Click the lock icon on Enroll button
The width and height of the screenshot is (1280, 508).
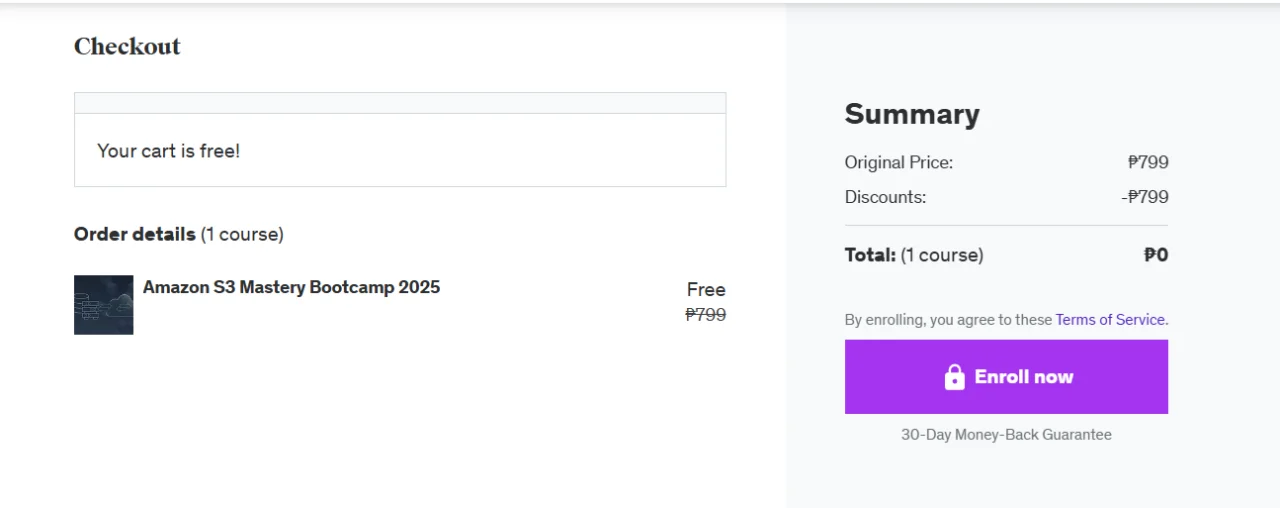click(955, 377)
